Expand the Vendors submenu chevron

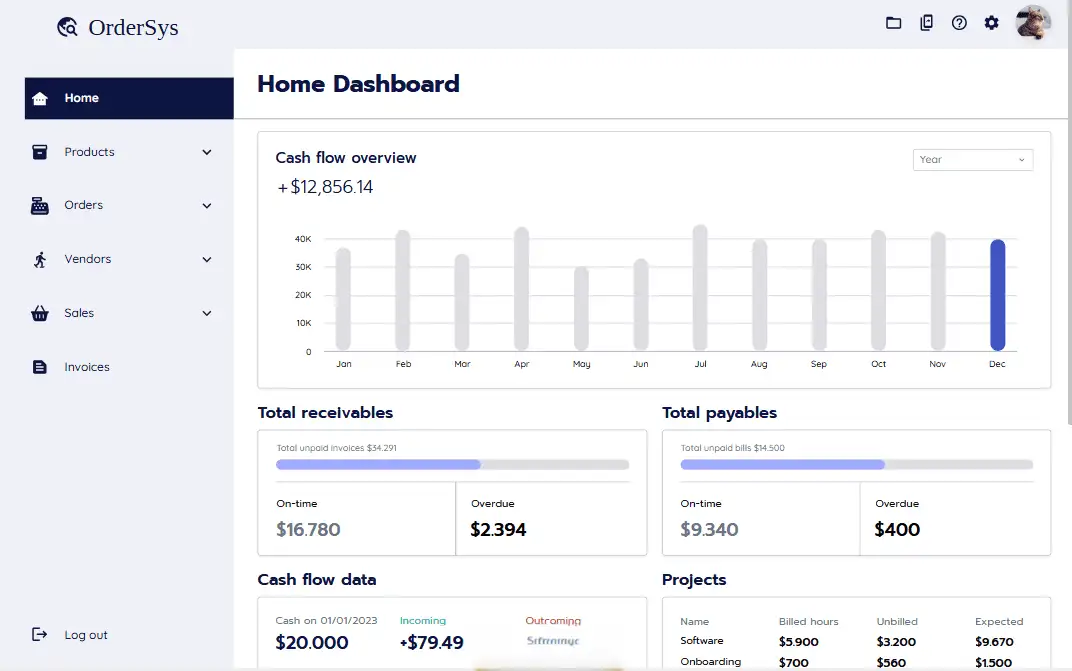(206, 259)
